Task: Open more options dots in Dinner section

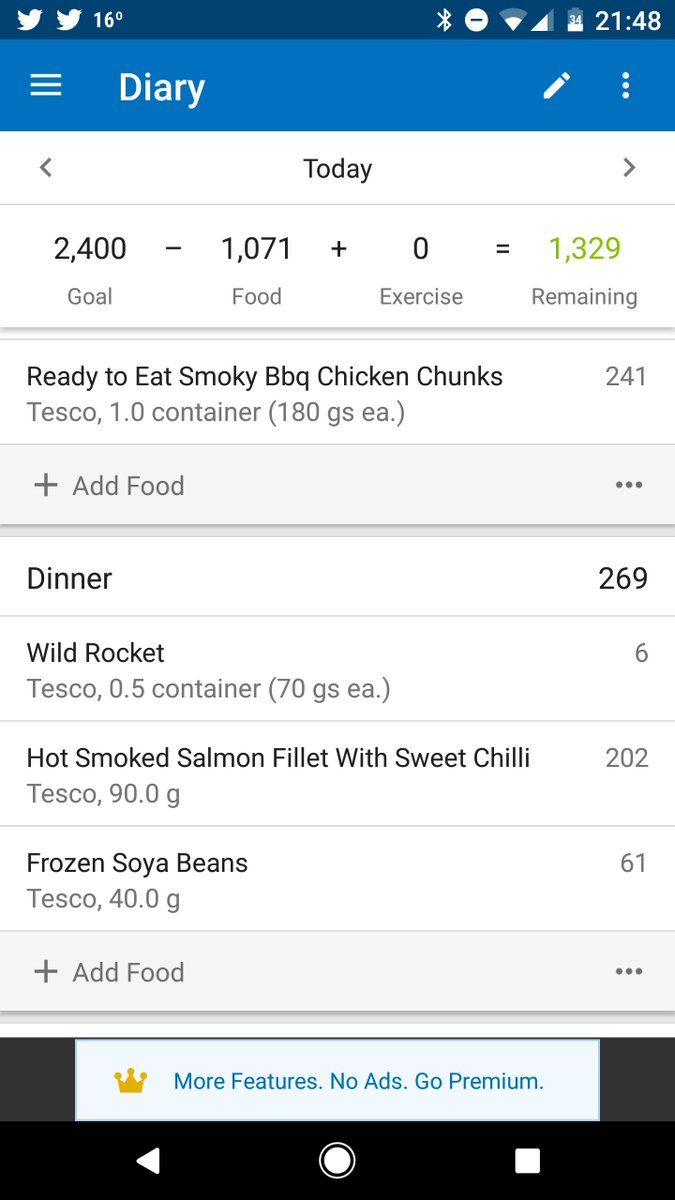Action: click(x=629, y=971)
